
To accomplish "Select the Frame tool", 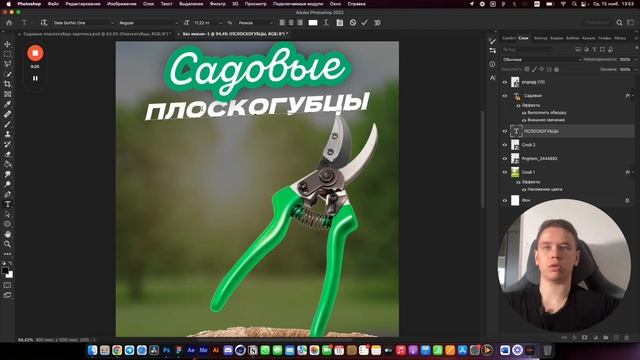I will [7, 94].
